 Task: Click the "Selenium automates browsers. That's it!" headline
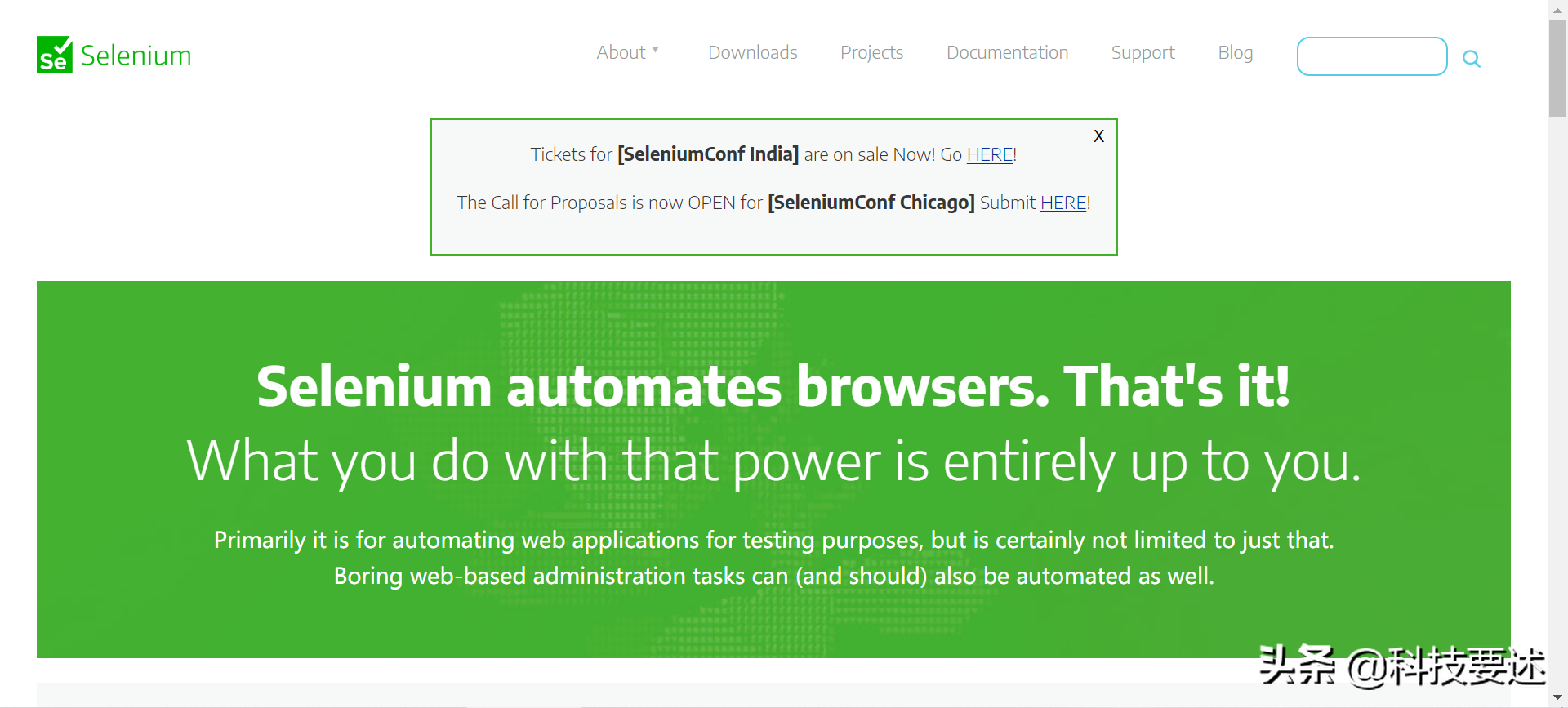point(773,385)
